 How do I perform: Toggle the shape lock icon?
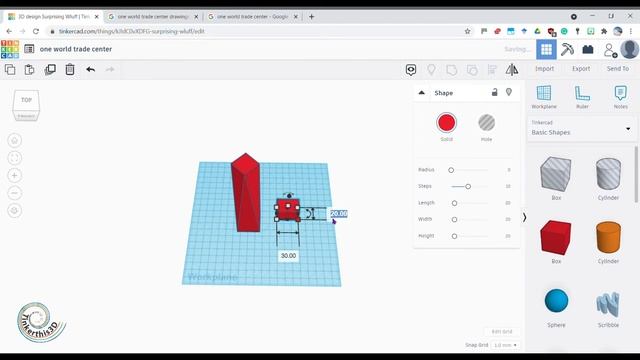click(495, 92)
